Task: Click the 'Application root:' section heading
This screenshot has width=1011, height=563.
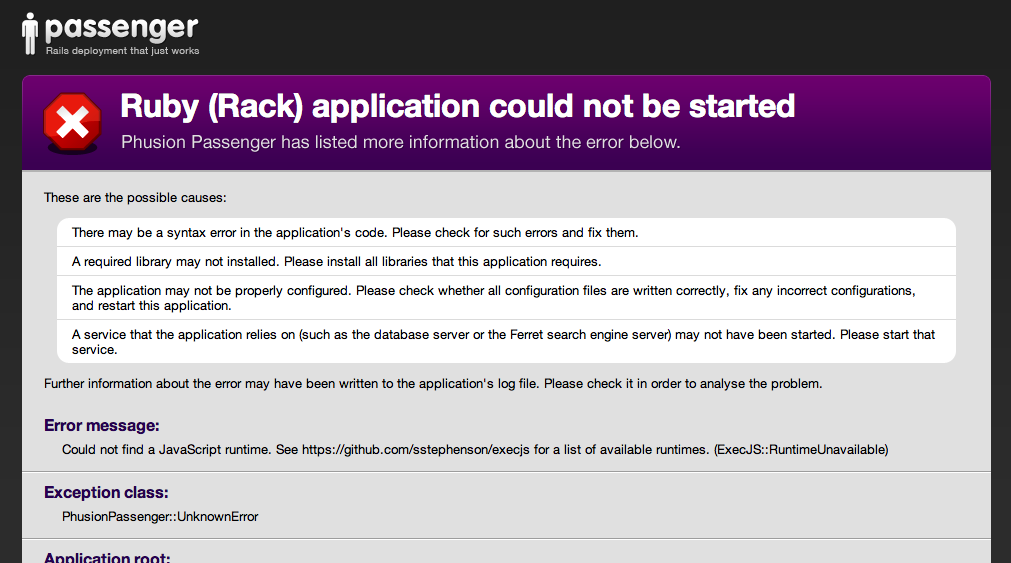Action: tap(107, 557)
